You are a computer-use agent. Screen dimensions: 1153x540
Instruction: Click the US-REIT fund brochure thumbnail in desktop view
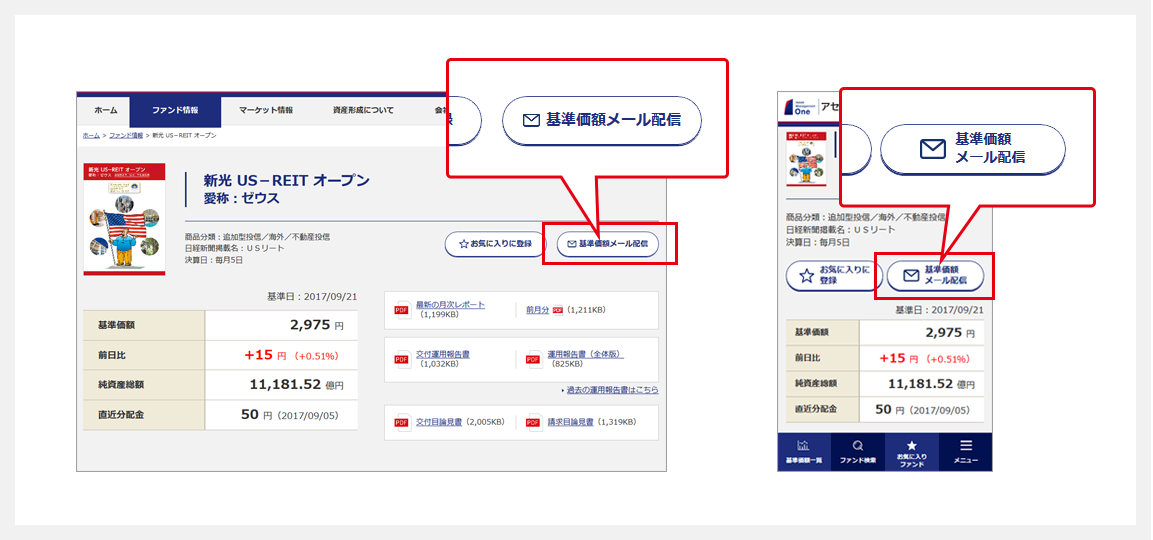click(124, 219)
